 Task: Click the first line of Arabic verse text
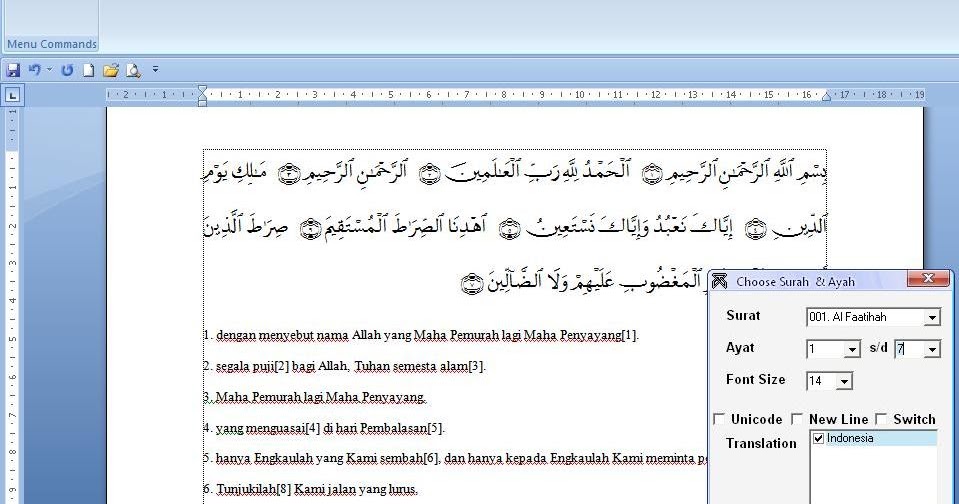point(515,172)
